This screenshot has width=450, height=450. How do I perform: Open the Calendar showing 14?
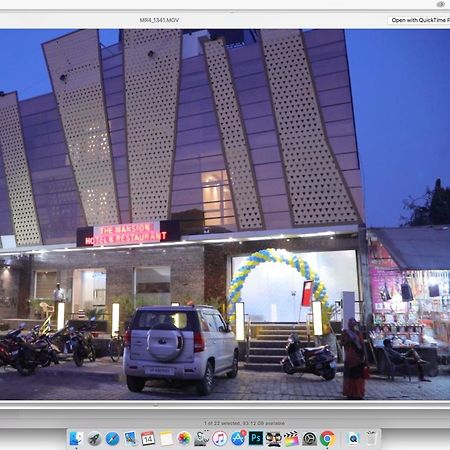click(x=148, y=439)
